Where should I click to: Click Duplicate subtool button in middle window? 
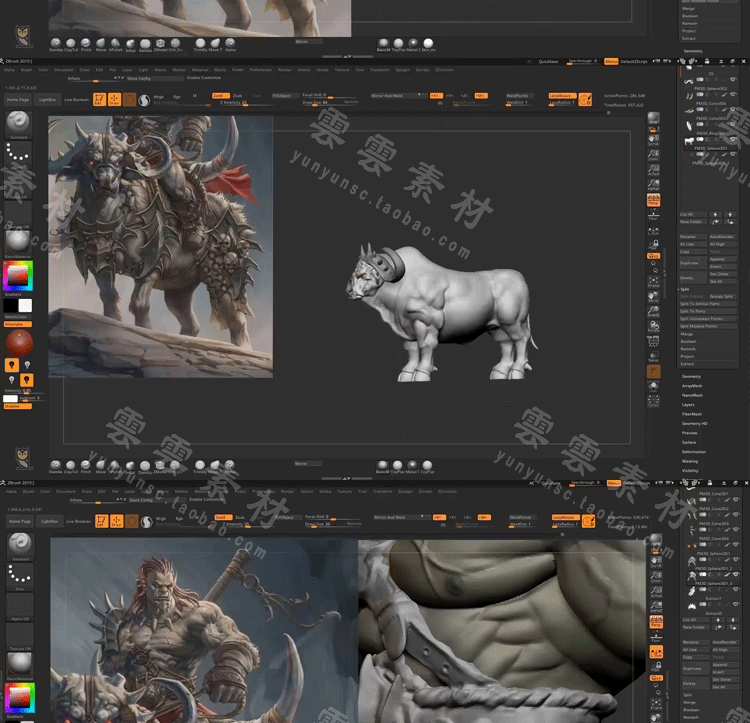(x=693, y=263)
